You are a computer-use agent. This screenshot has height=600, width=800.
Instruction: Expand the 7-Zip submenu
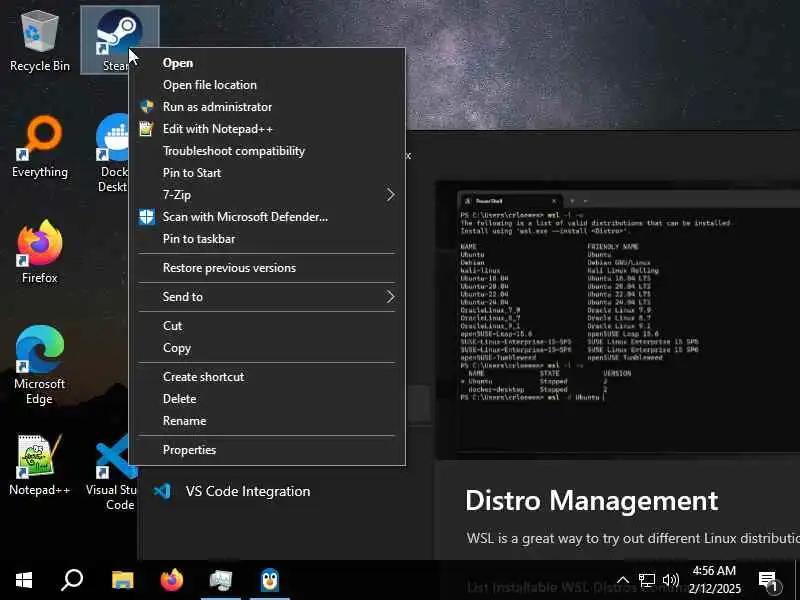(267, 195)
